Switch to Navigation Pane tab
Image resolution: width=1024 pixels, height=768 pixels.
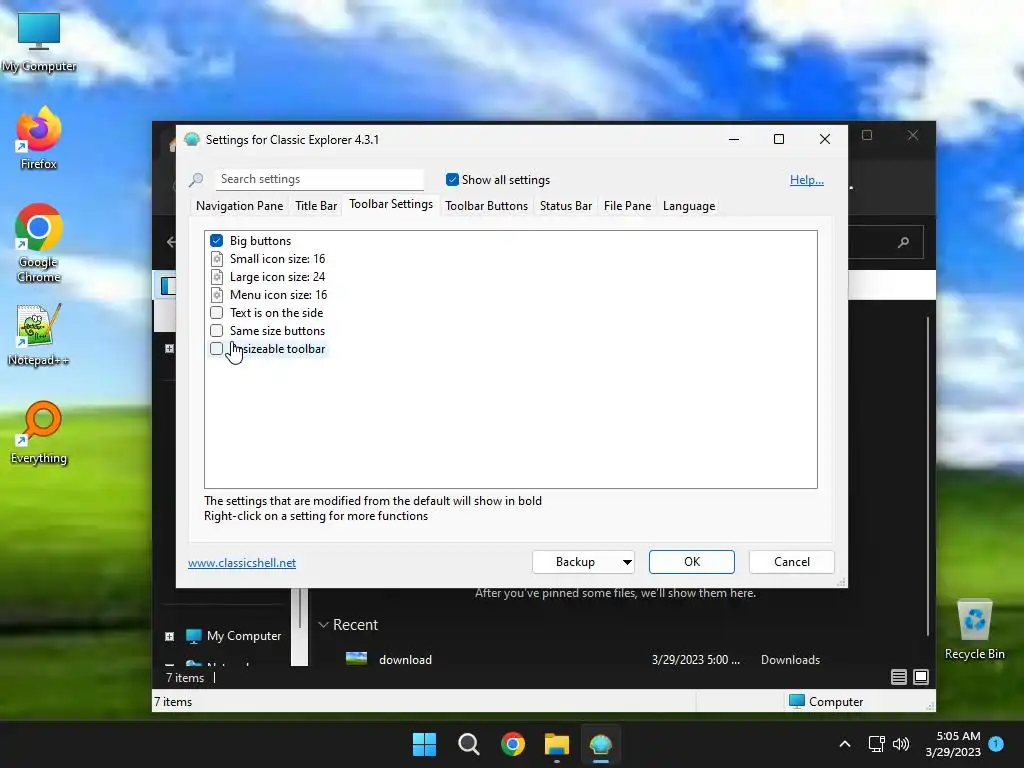coord(240,206)
